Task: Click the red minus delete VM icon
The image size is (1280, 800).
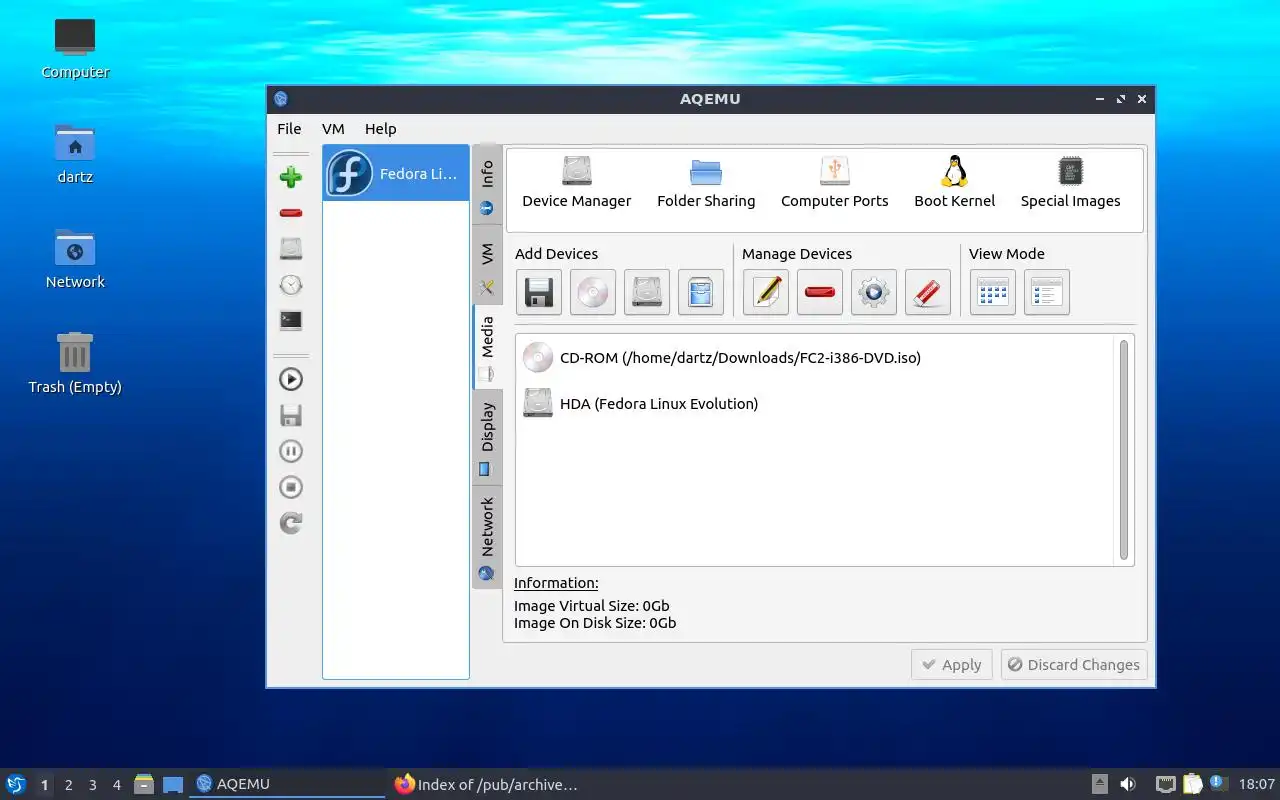Action: (x=291, y=213)
